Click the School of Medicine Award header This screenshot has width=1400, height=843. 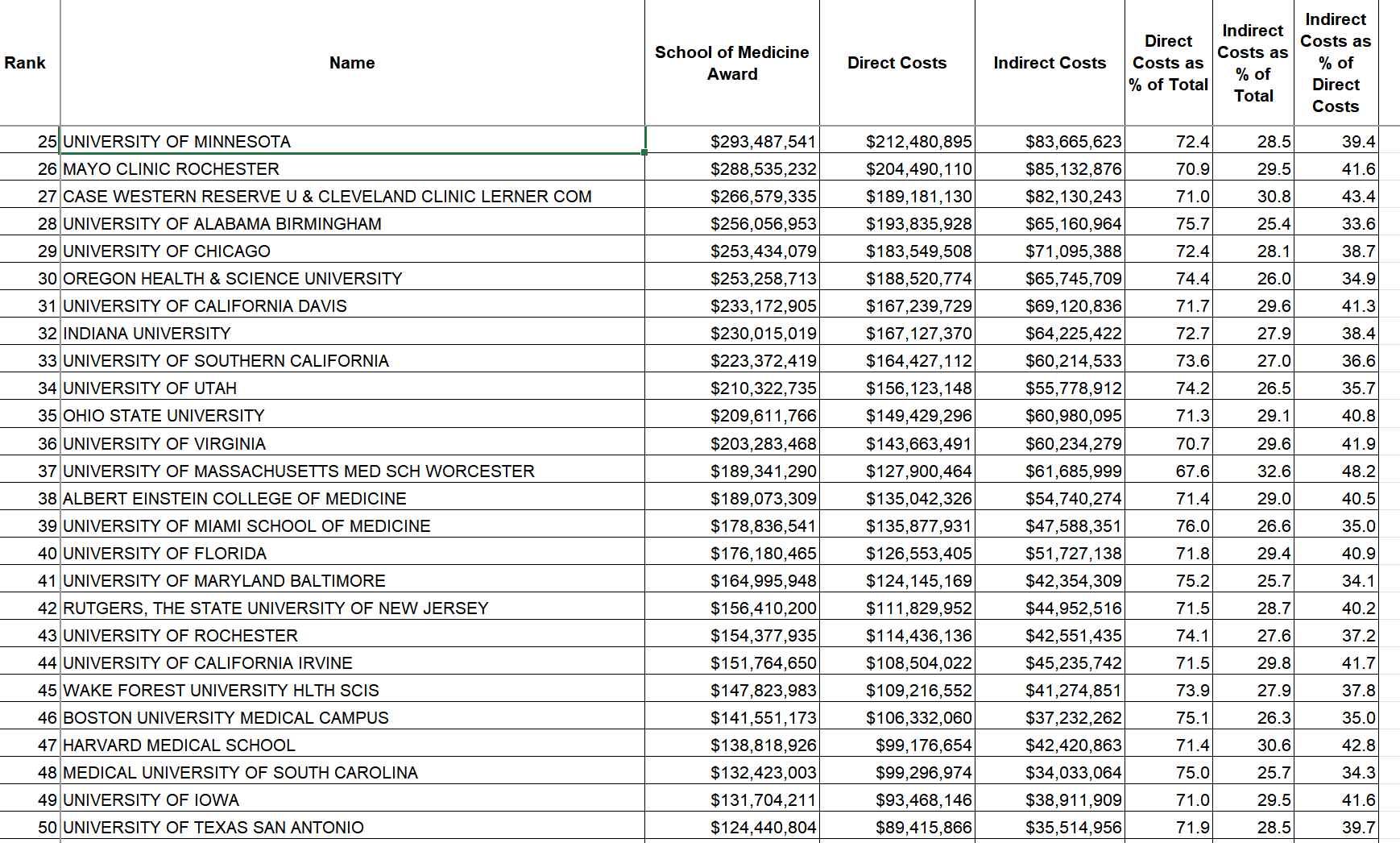731,63
